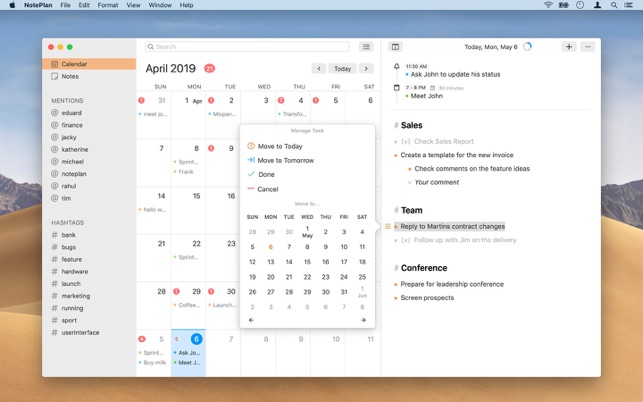Toggle bullet of Create a template task
Viewport: 643px width, 402px height.
click(x=396, y=155)
